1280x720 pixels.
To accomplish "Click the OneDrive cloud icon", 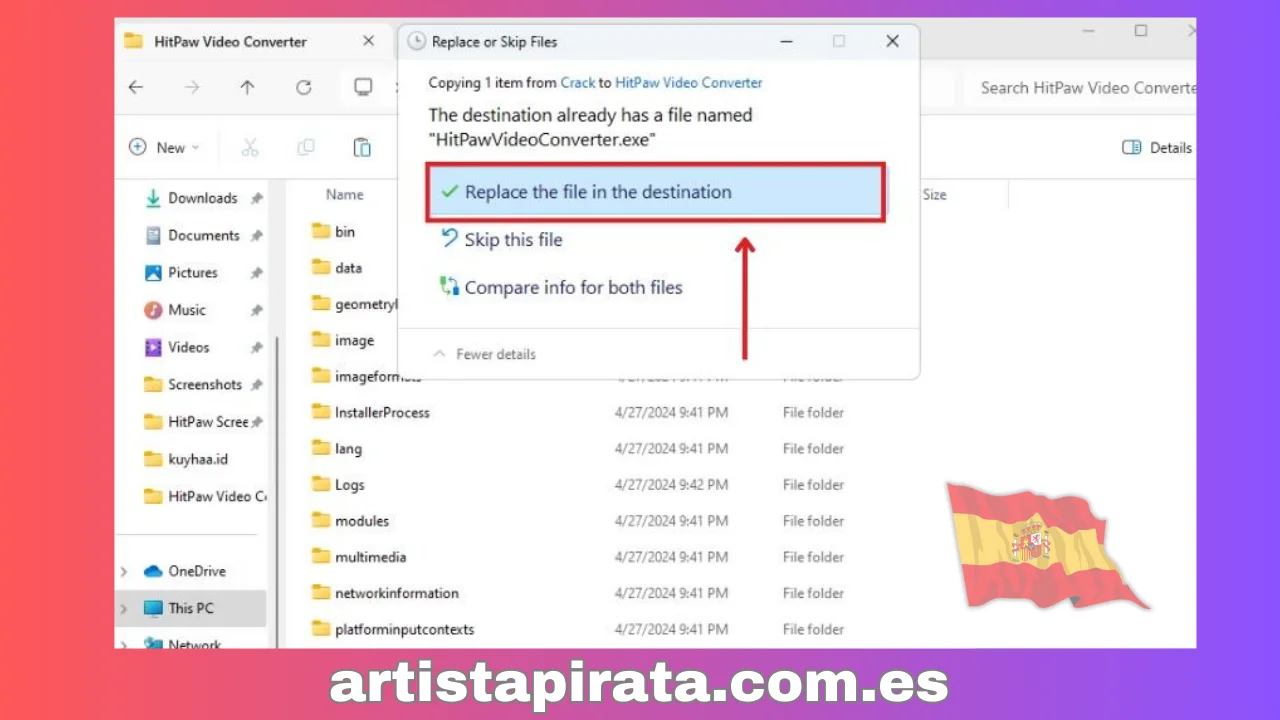I will [153, 571].
